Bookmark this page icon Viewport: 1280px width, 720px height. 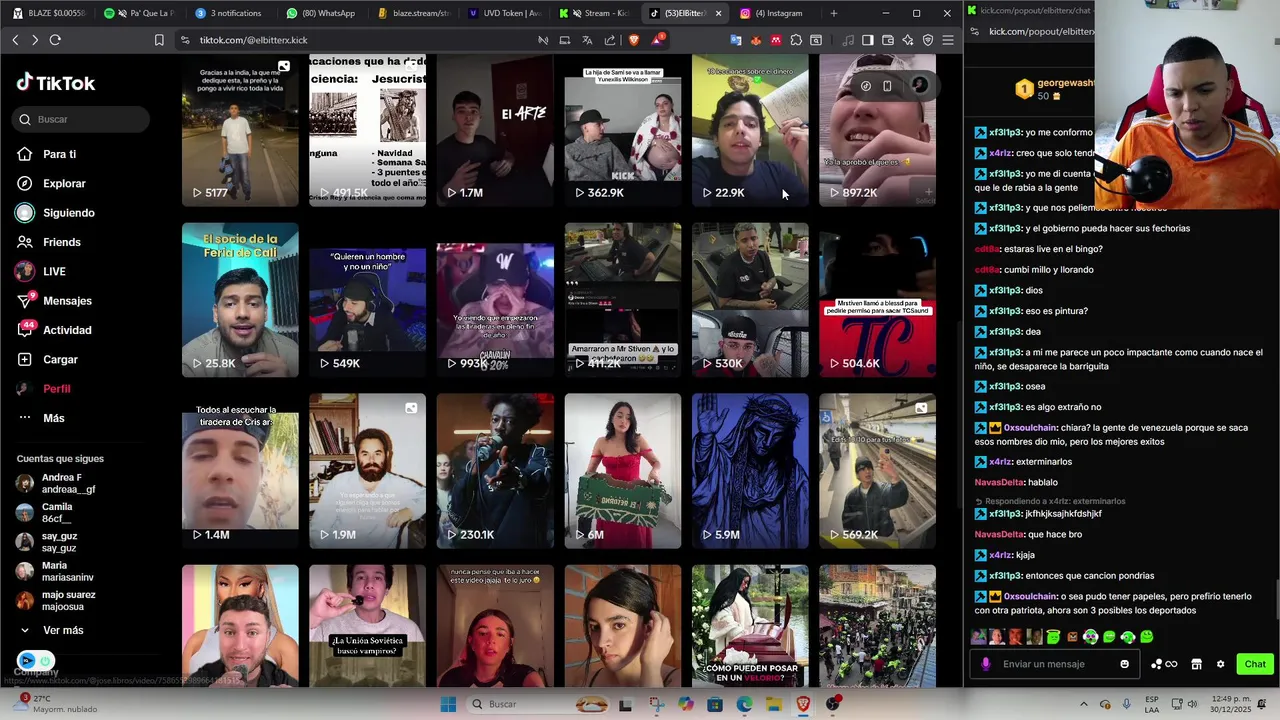(x=159, y=40)
